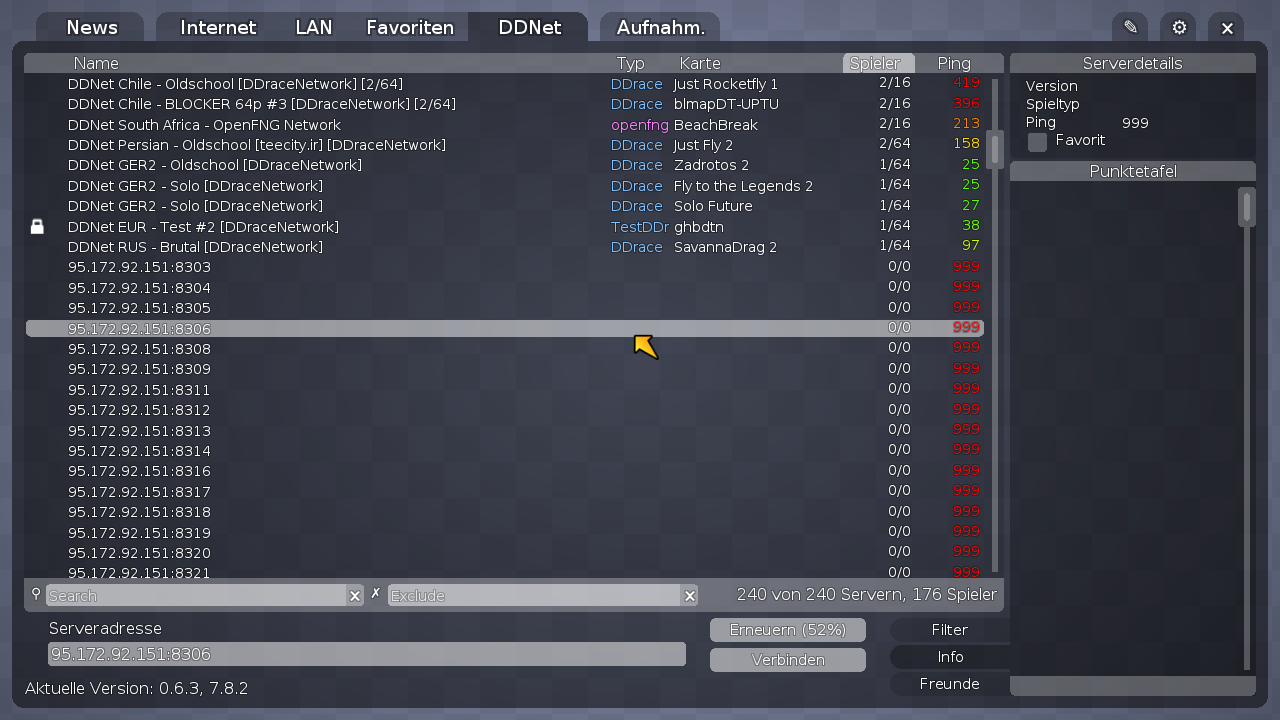Click the search magnifier icon
The image size is (1280, 720).
click(36, 595)
